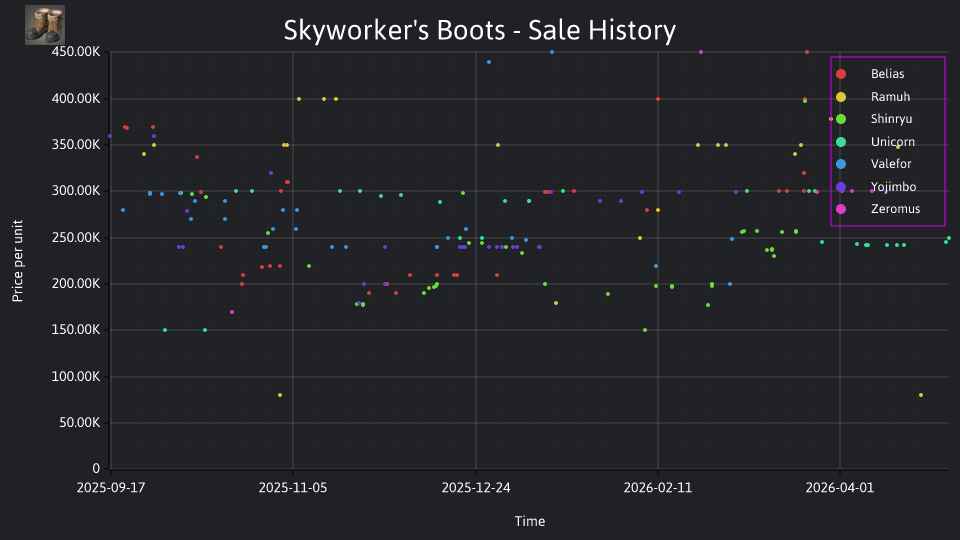Click the chart title Skyworker's Boots - Sale History
The height and width of the screenshot is (540, 960).
pos(480,31)
